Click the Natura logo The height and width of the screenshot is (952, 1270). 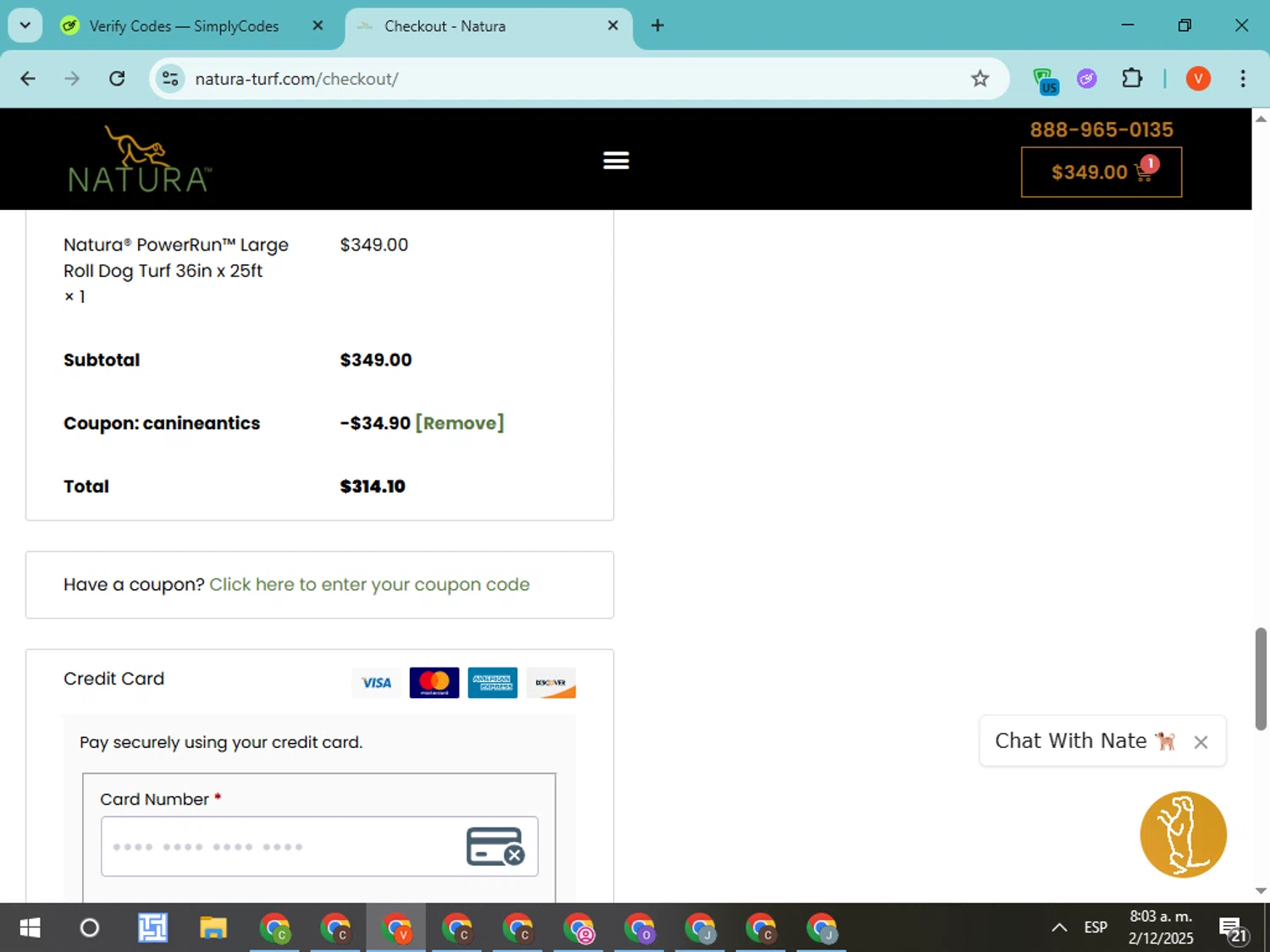[140, 159]
